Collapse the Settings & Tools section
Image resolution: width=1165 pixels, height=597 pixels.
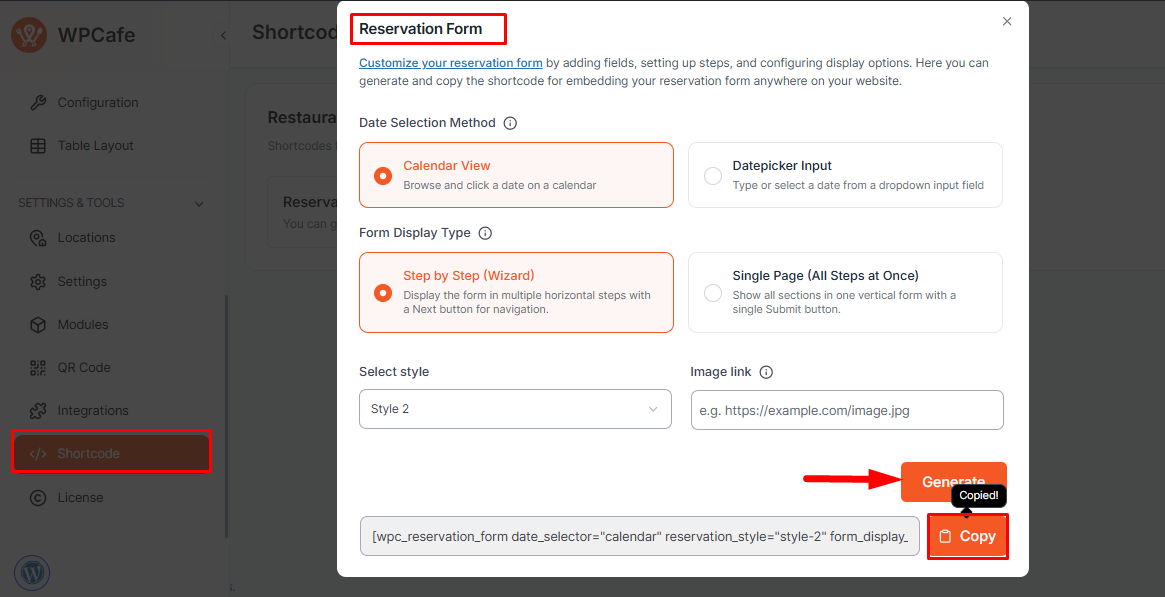coord(199,203)
